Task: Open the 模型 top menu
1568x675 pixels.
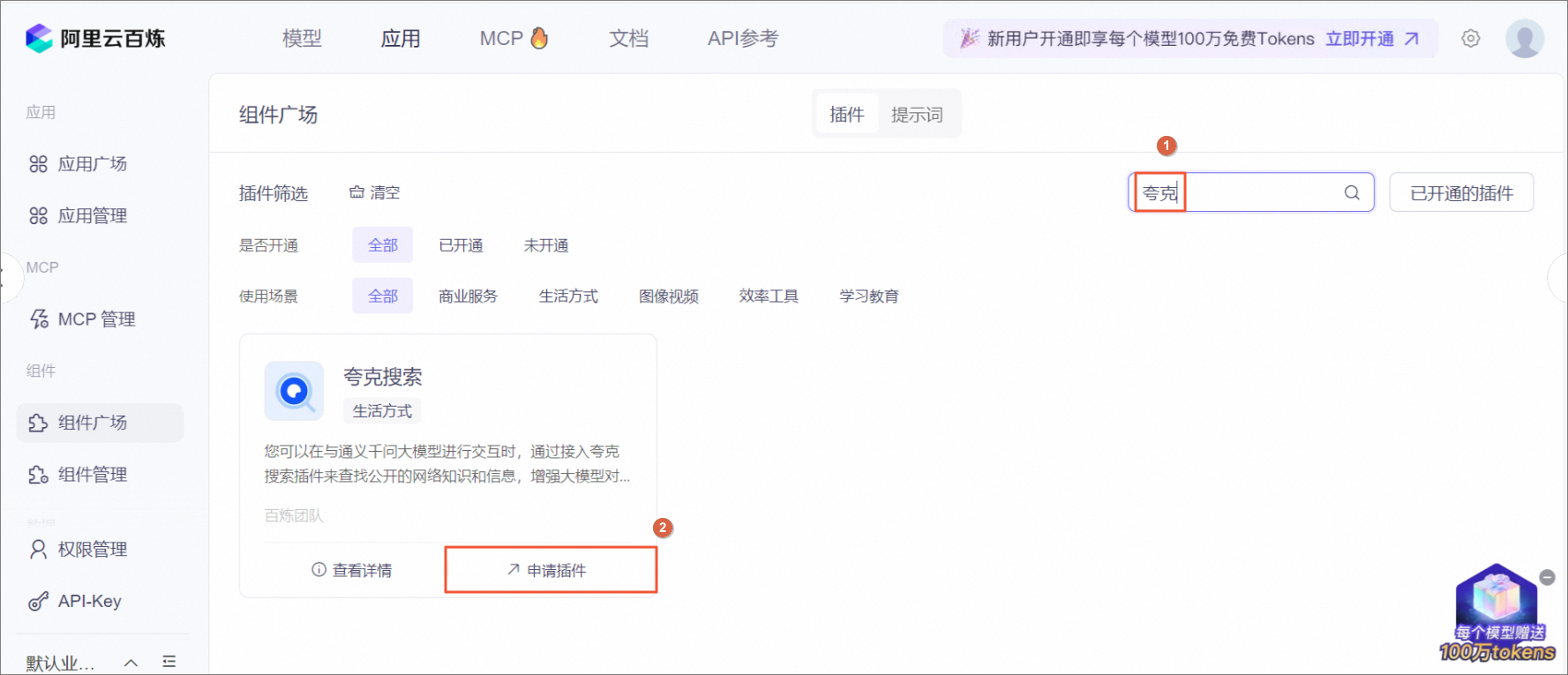Action: pyautogui.click(x=302, y=38)
